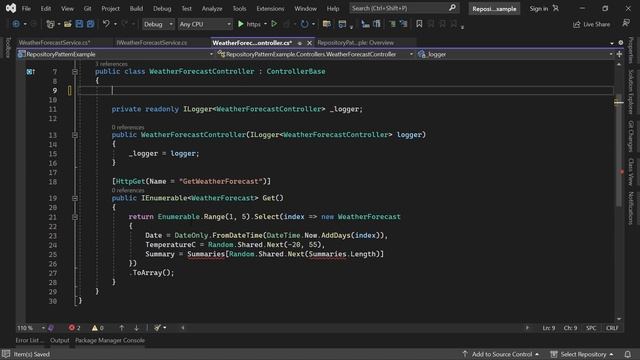Viewport: 640px width, 360px height.
Task: Open the Extensions menu
Action: [x=270, y=8]
